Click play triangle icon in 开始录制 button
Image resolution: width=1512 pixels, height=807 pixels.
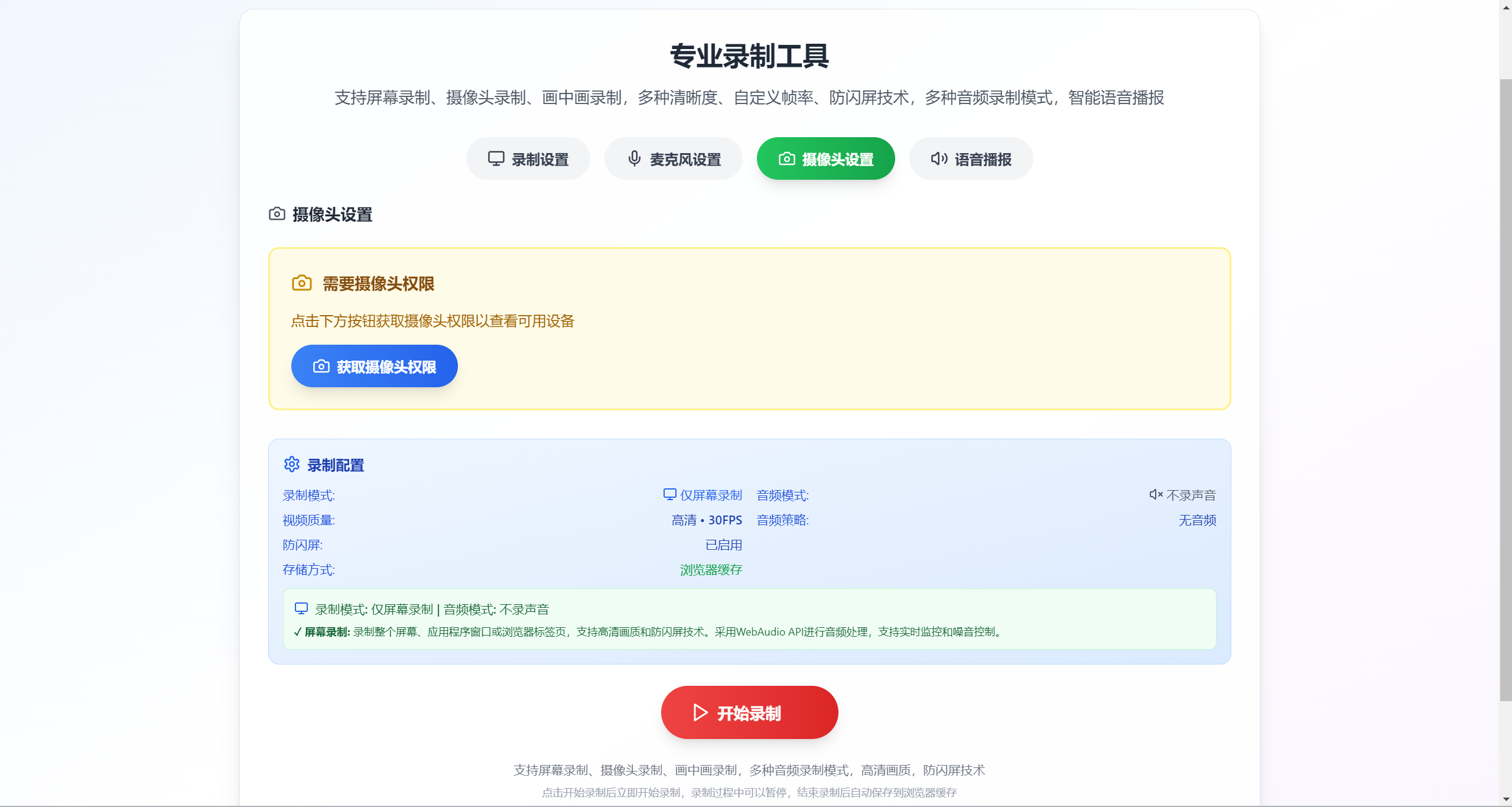click(700, 712)
